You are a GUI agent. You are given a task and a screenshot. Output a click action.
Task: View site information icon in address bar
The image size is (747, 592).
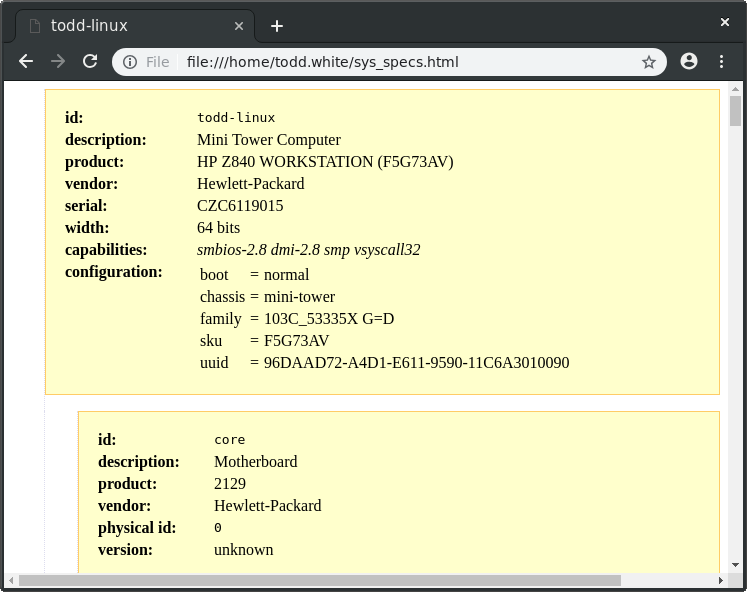tap(130, 62)
